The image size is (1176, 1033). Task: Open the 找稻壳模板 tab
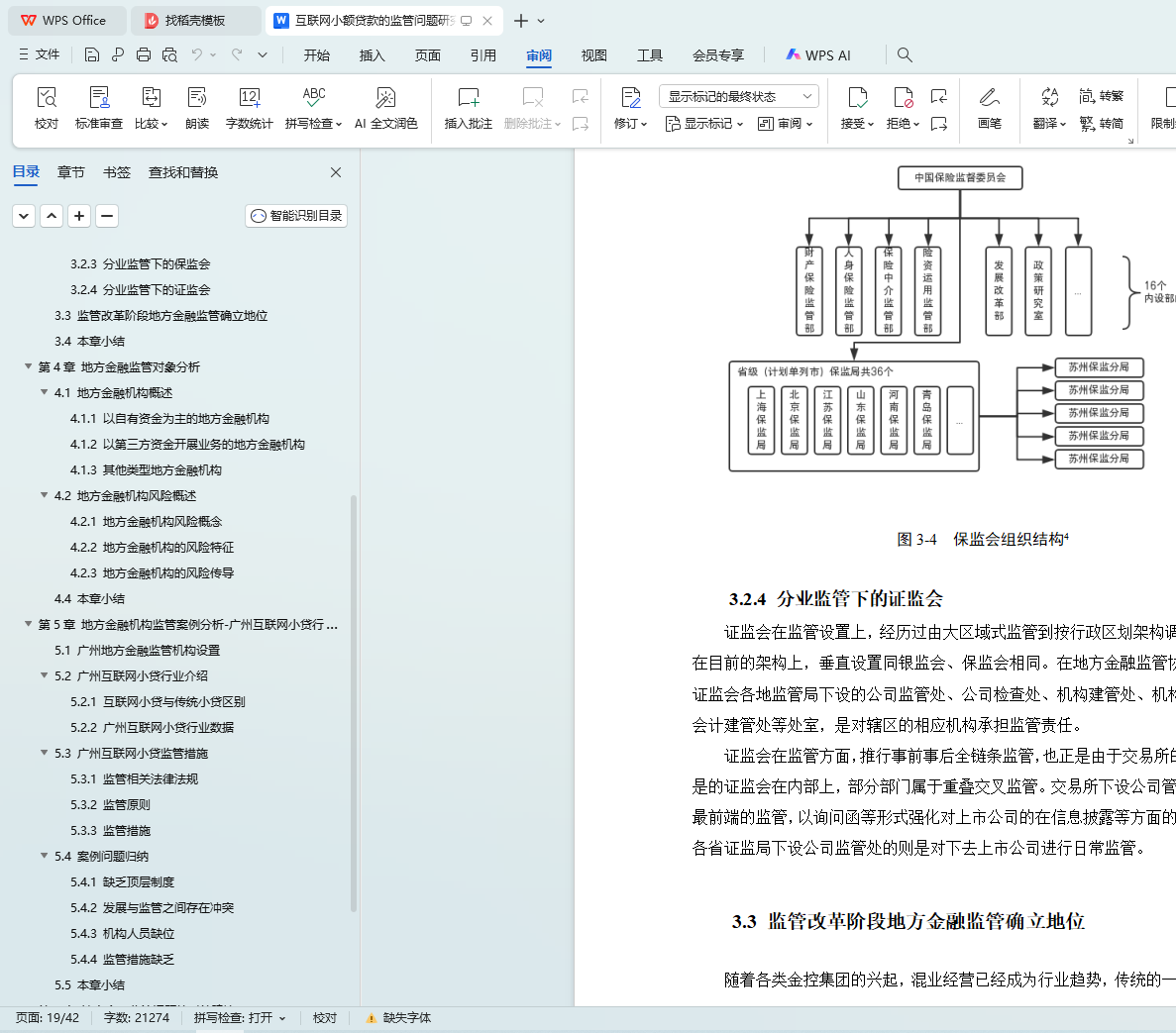[x=195, y=20]
